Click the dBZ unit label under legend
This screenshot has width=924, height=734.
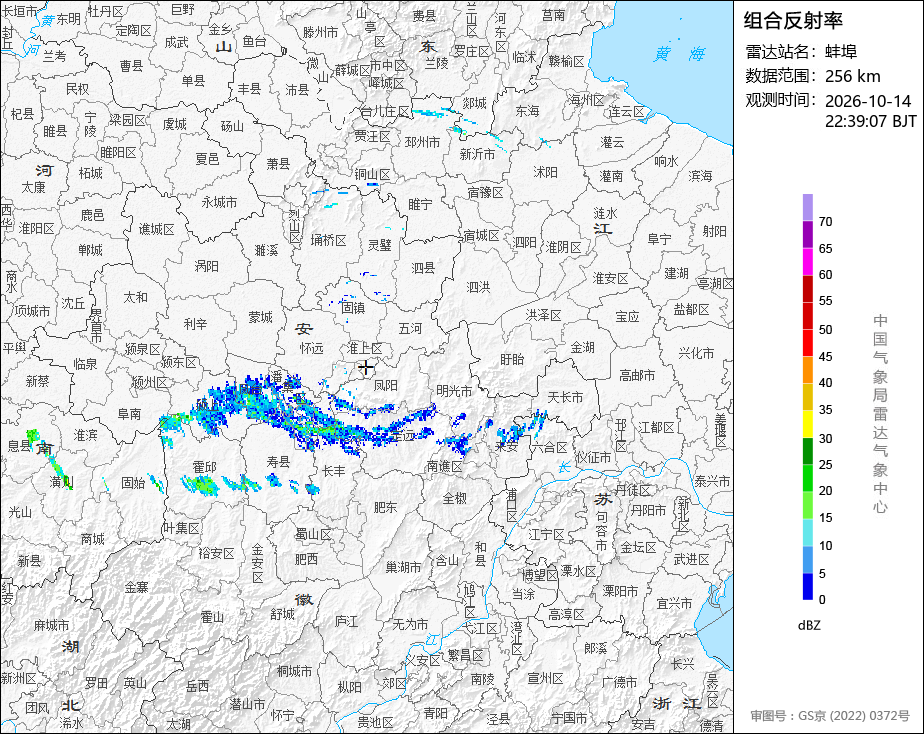click(x=809, y=626)
